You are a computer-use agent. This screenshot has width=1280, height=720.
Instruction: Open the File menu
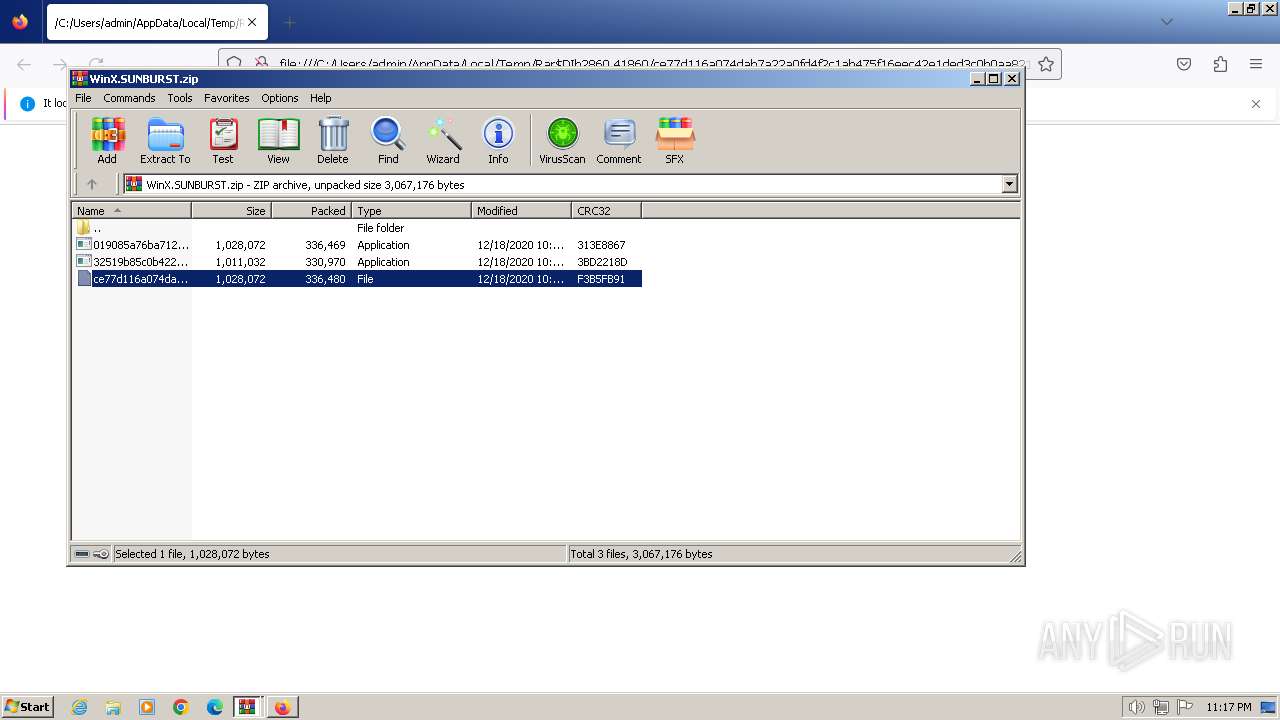click(83, 98)
